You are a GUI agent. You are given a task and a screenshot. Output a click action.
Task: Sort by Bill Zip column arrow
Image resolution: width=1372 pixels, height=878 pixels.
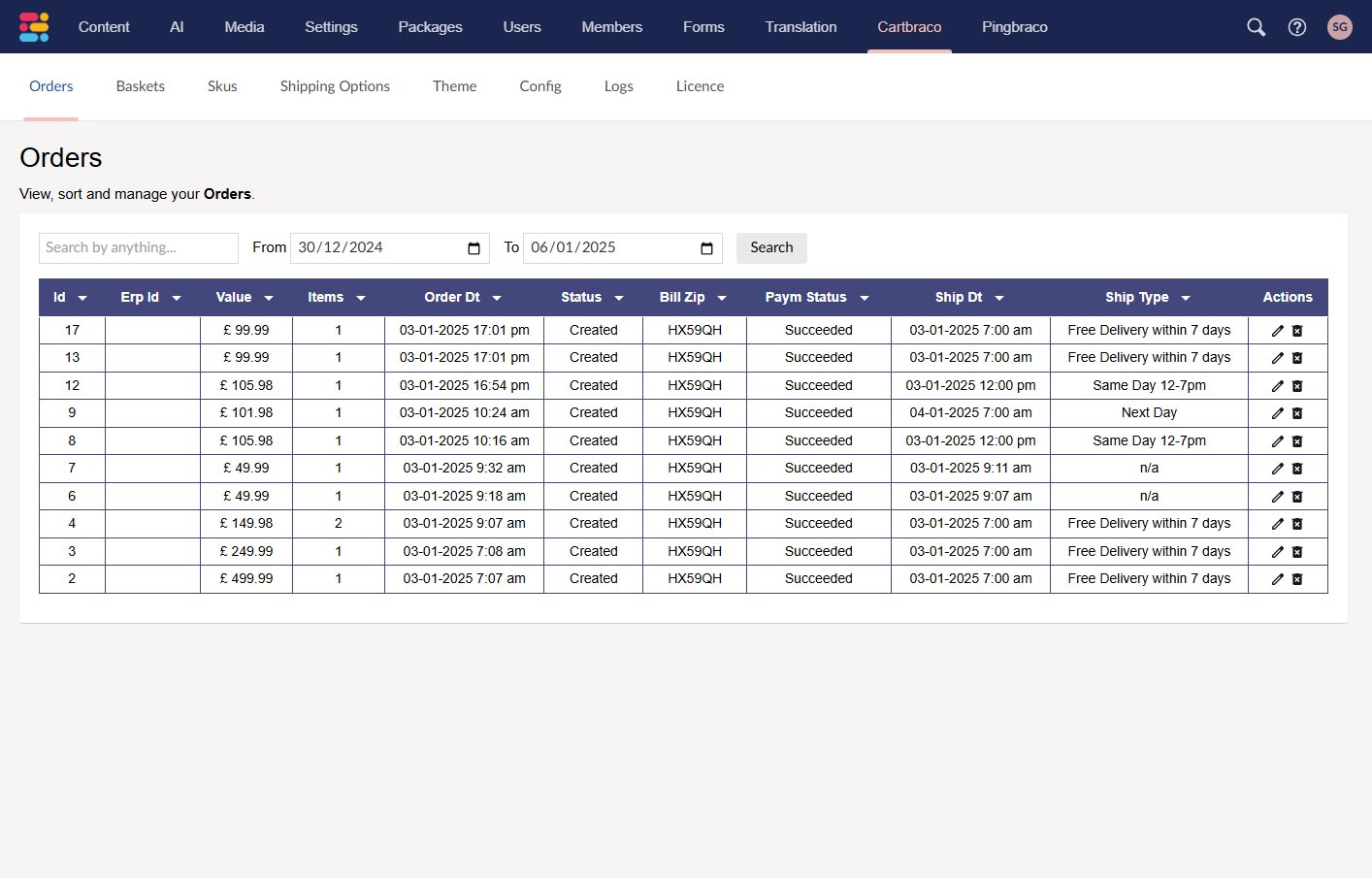(722, 298)
